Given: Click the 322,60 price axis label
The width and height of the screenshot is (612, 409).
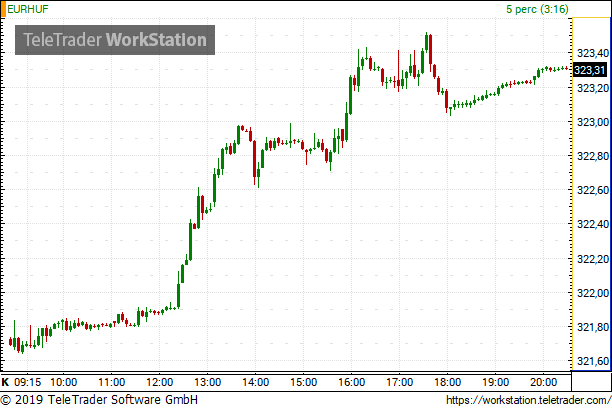Looking at the screenshot, I should click(593, 190).
